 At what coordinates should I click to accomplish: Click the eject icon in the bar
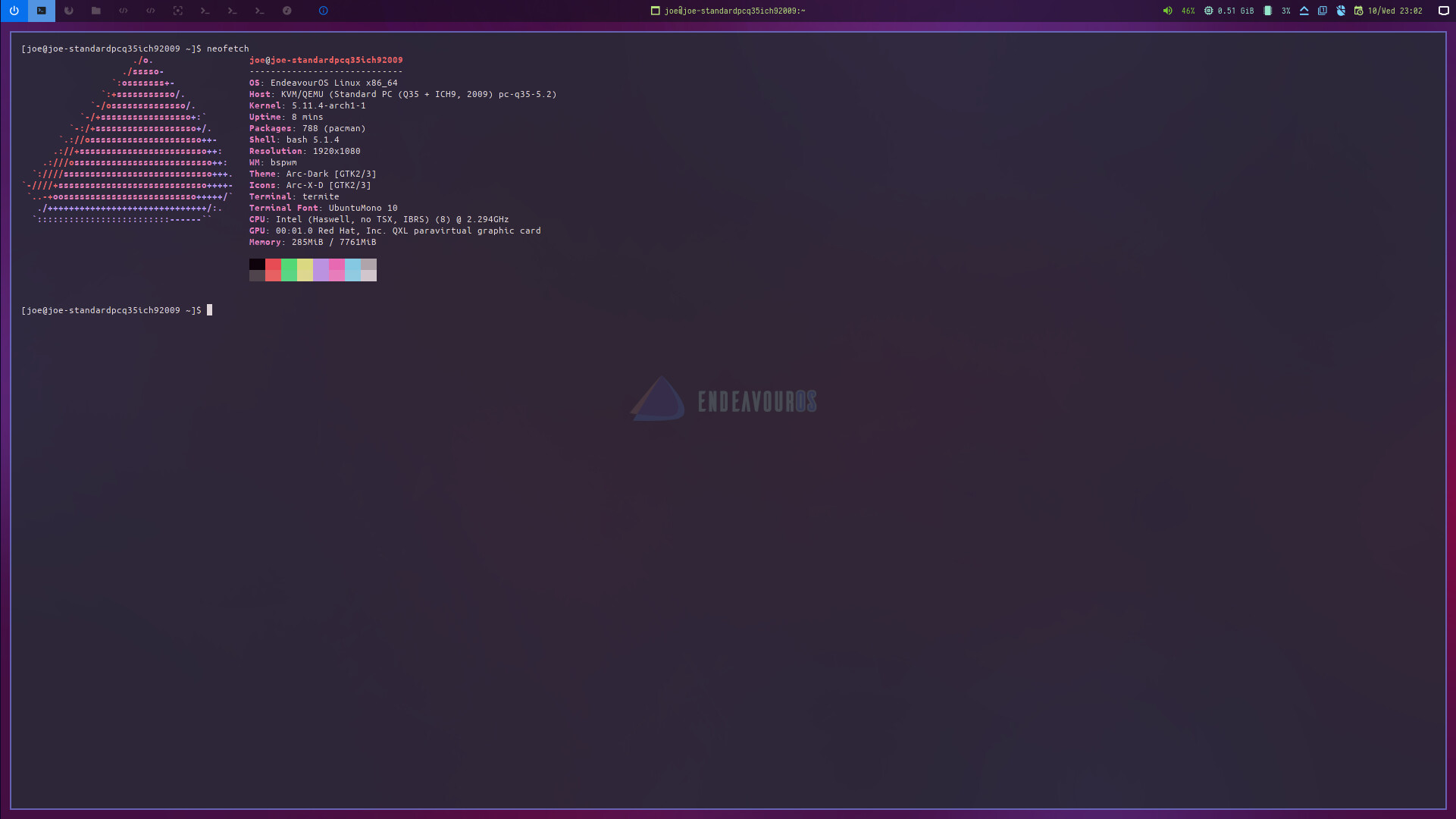coord(1304,11)
